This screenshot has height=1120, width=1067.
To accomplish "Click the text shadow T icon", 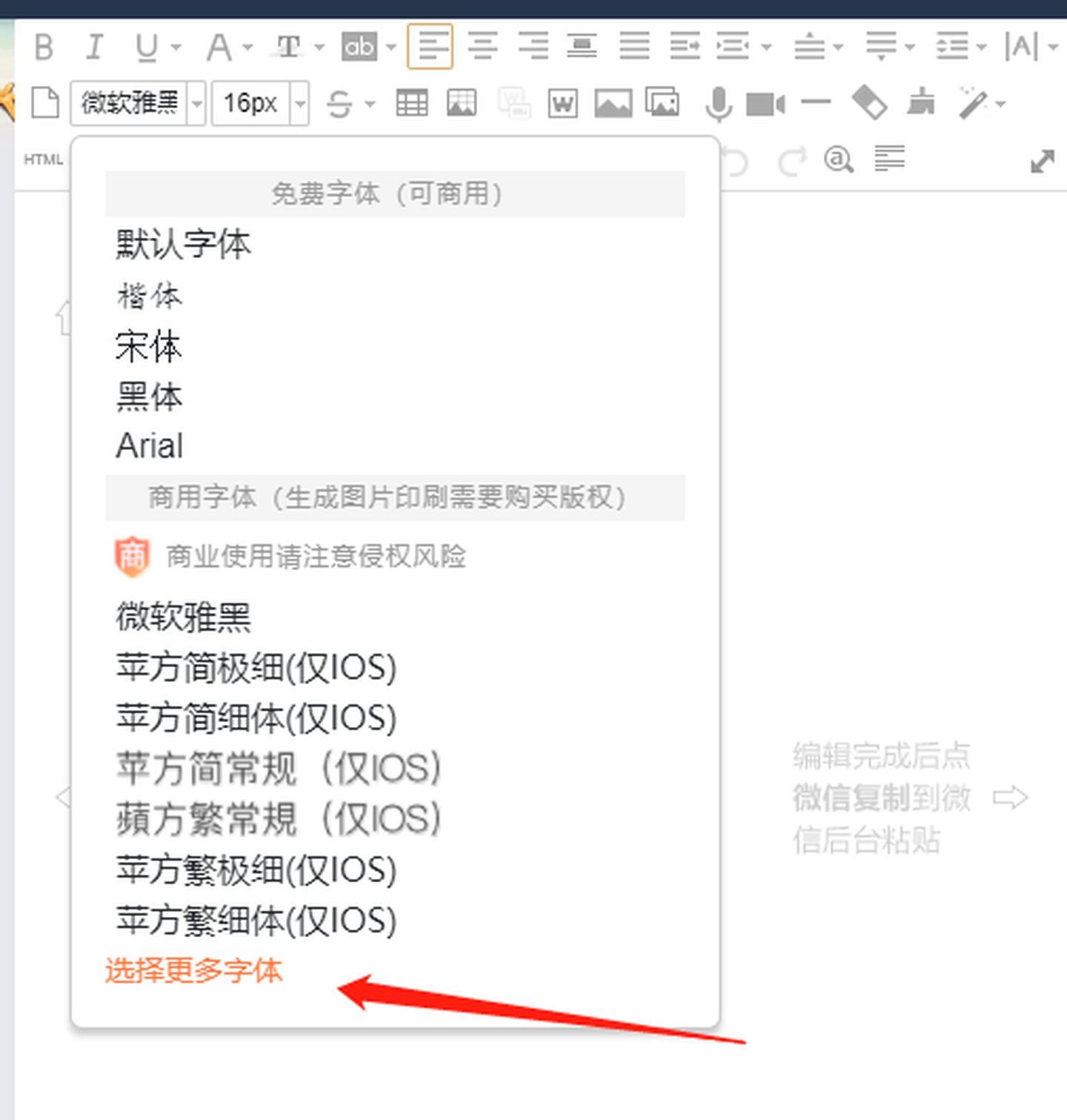I will point(289,47).
